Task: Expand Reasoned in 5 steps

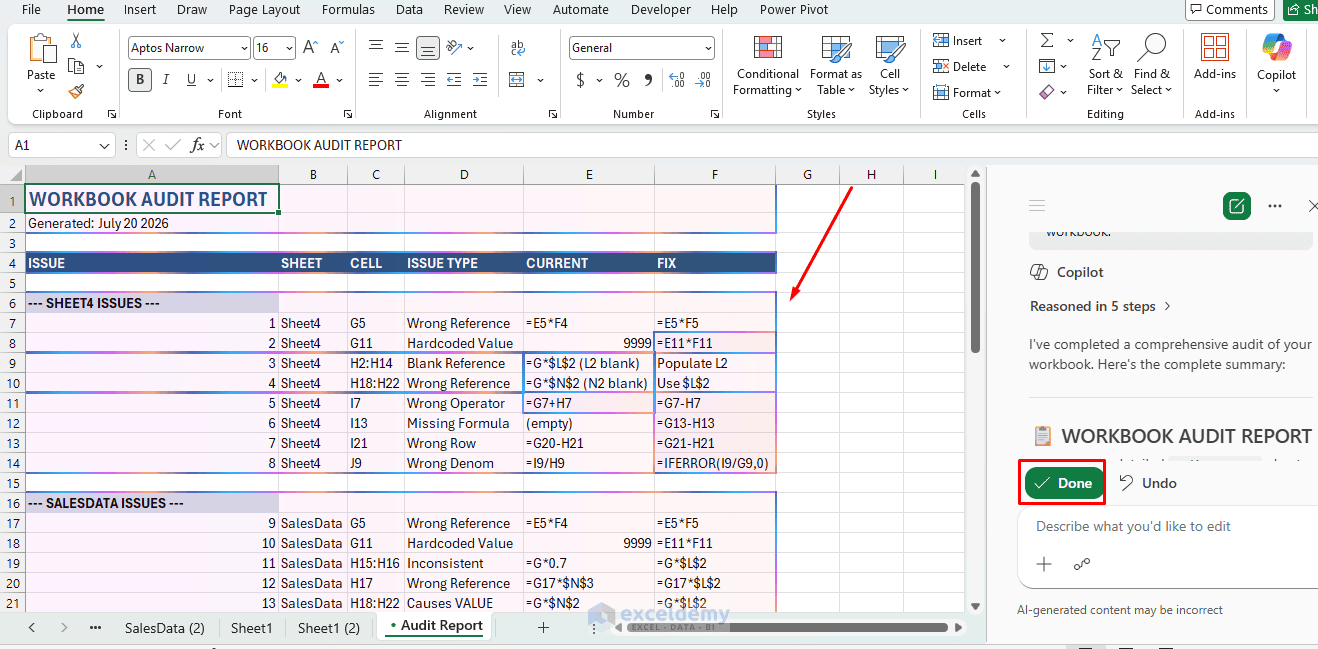Action: pyautogui.click(x=1101, y=306)
